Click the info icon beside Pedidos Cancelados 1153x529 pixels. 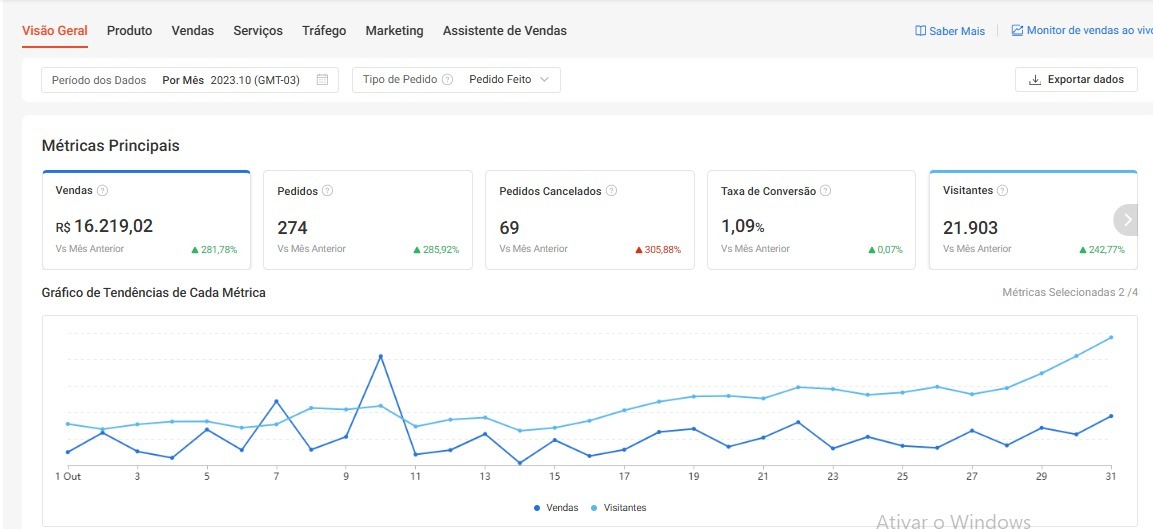[x=611, y=190]
